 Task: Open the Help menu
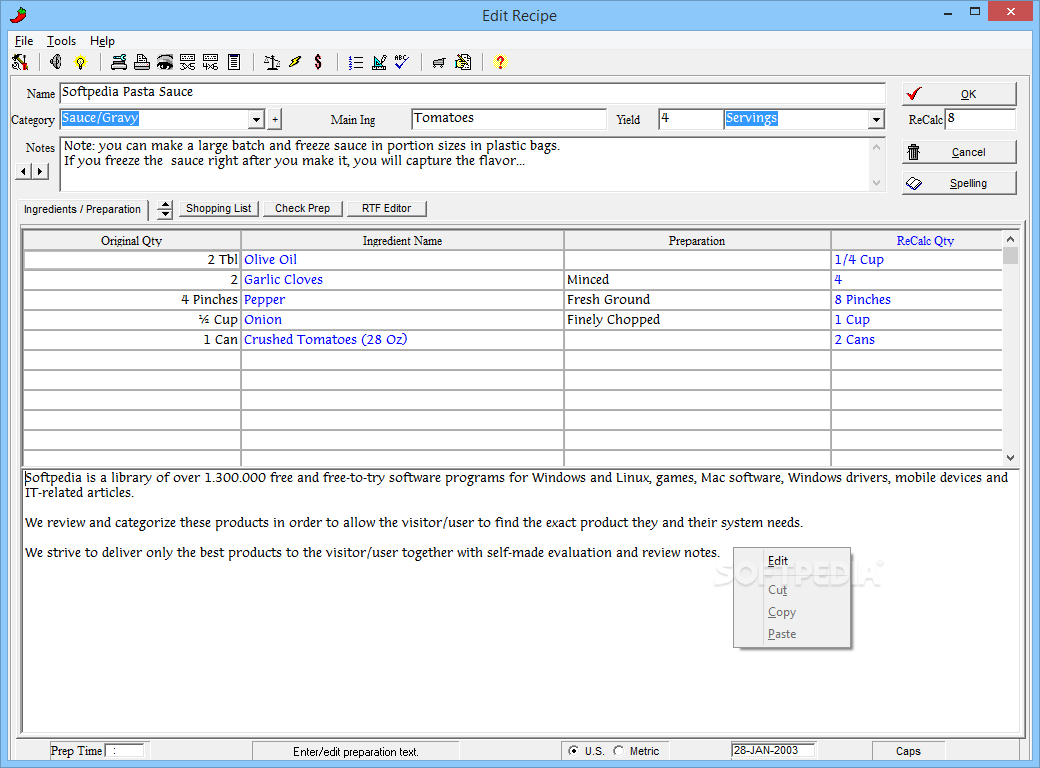pos(102,41)
